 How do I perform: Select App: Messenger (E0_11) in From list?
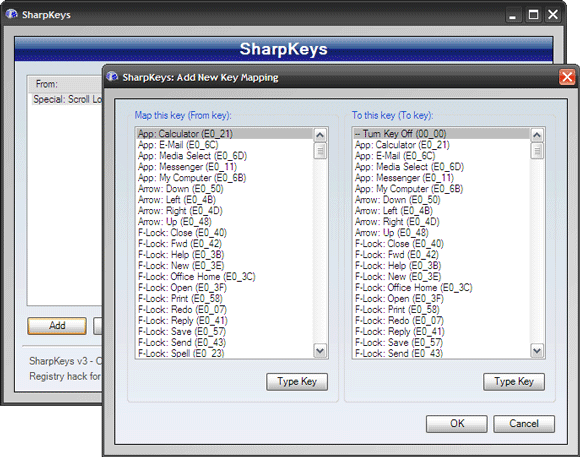225,167
